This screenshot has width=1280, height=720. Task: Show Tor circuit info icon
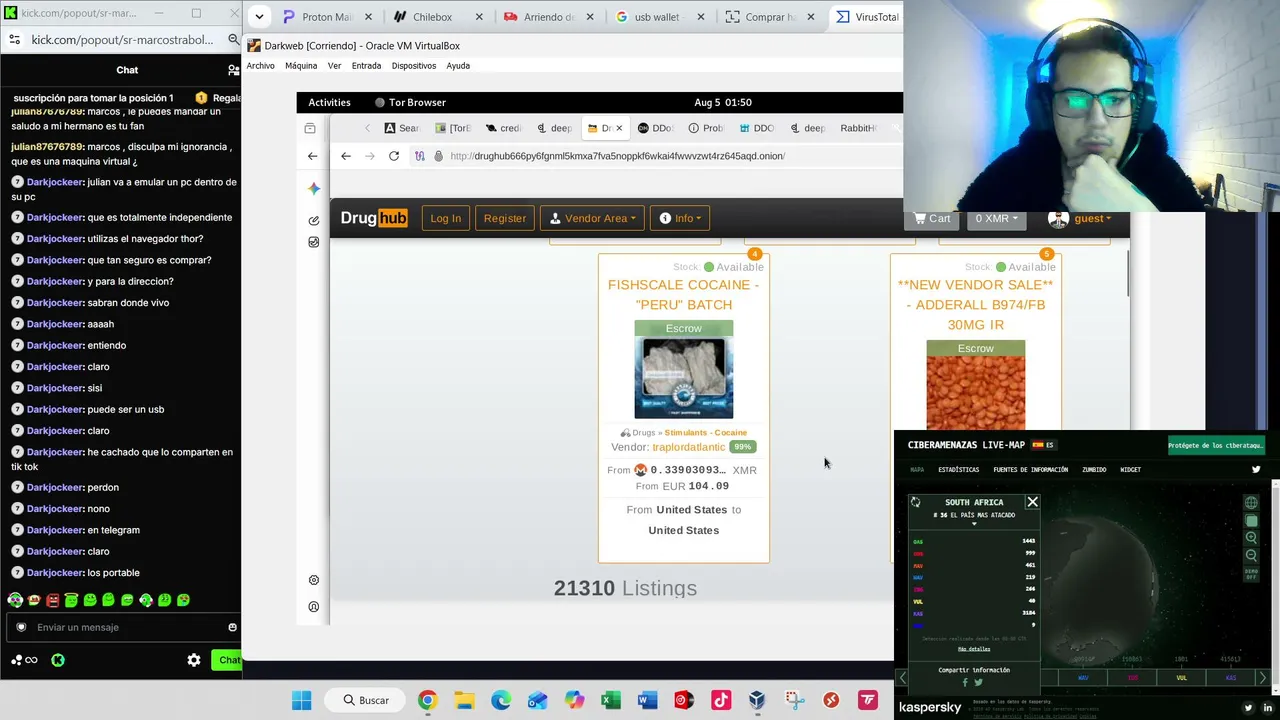(420, 156)
